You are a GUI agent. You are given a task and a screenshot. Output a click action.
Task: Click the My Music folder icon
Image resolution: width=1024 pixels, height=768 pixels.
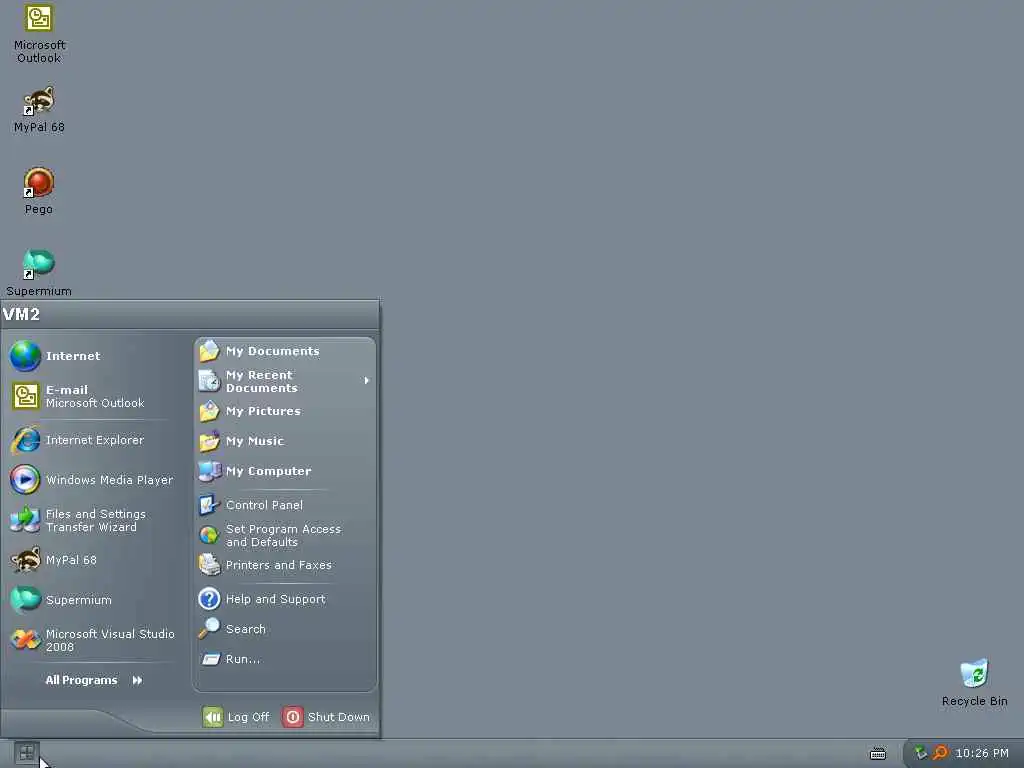tap(209, 441)
